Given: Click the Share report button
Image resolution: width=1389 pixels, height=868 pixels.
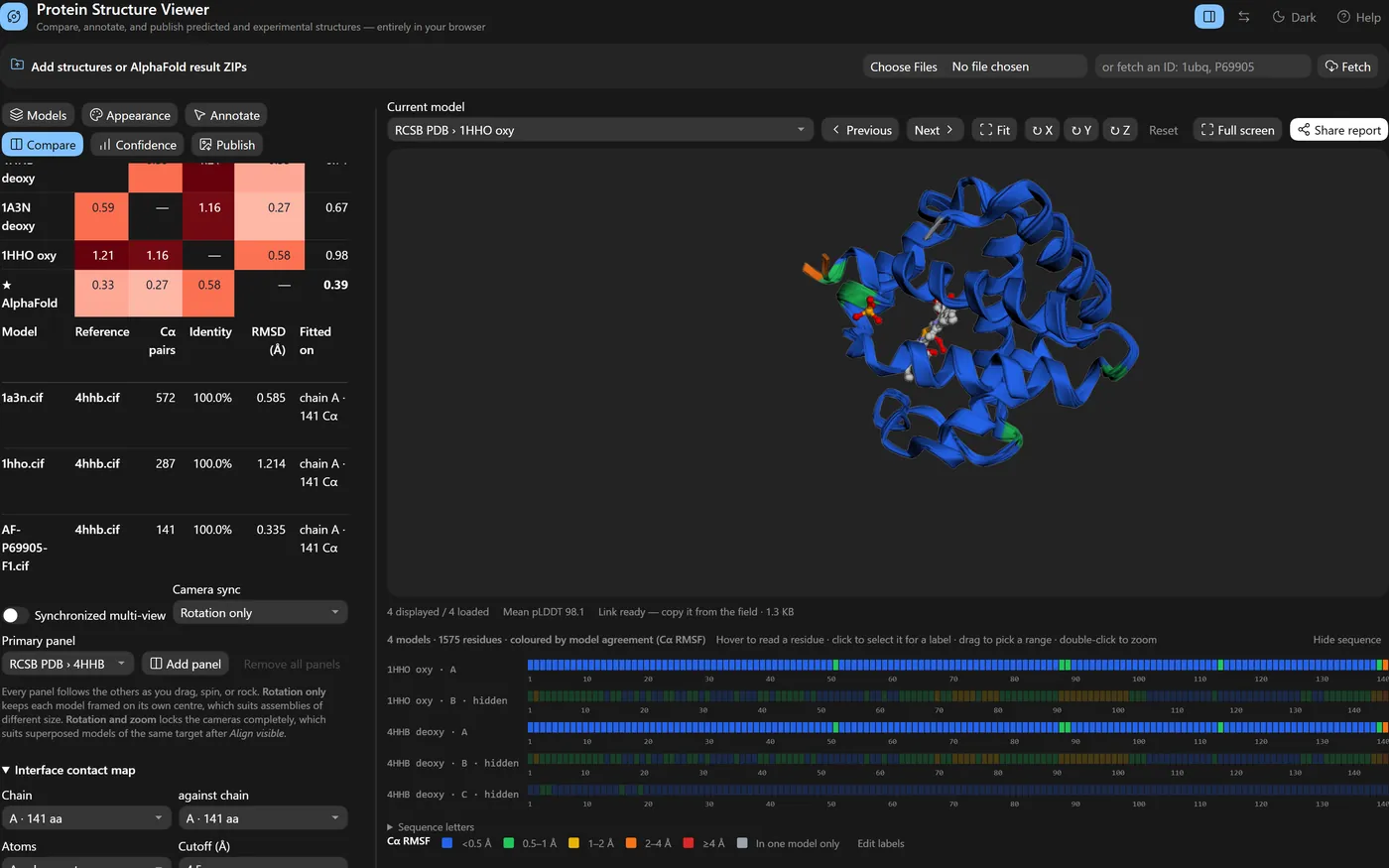Looking at the screenshot, I should [1338, 130].
